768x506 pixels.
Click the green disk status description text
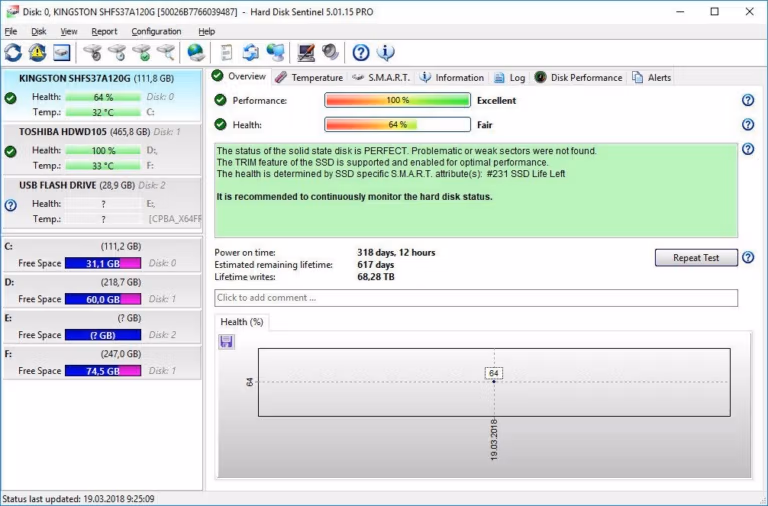[x=476, y=190]
